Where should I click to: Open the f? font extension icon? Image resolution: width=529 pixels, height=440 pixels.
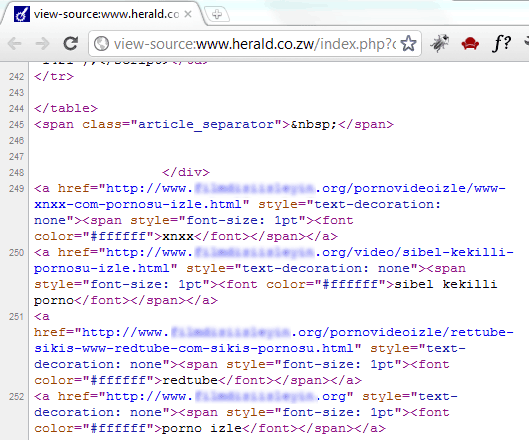[x=501, y=43]
